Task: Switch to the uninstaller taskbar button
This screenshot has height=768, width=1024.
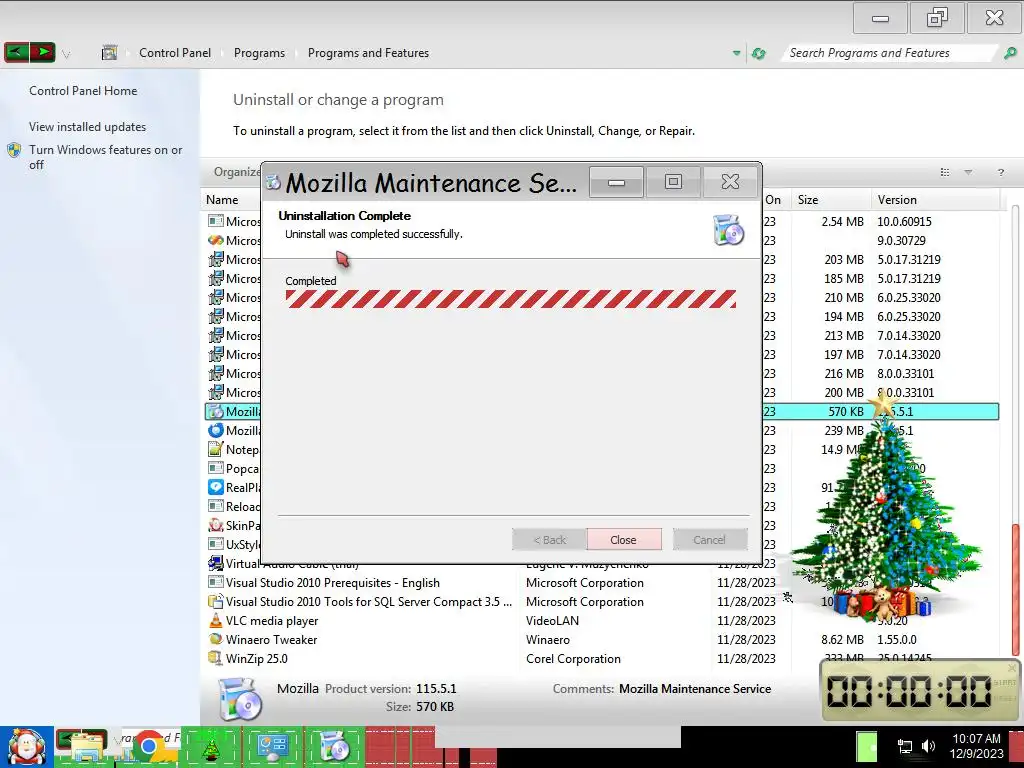Action: (334, 748)
